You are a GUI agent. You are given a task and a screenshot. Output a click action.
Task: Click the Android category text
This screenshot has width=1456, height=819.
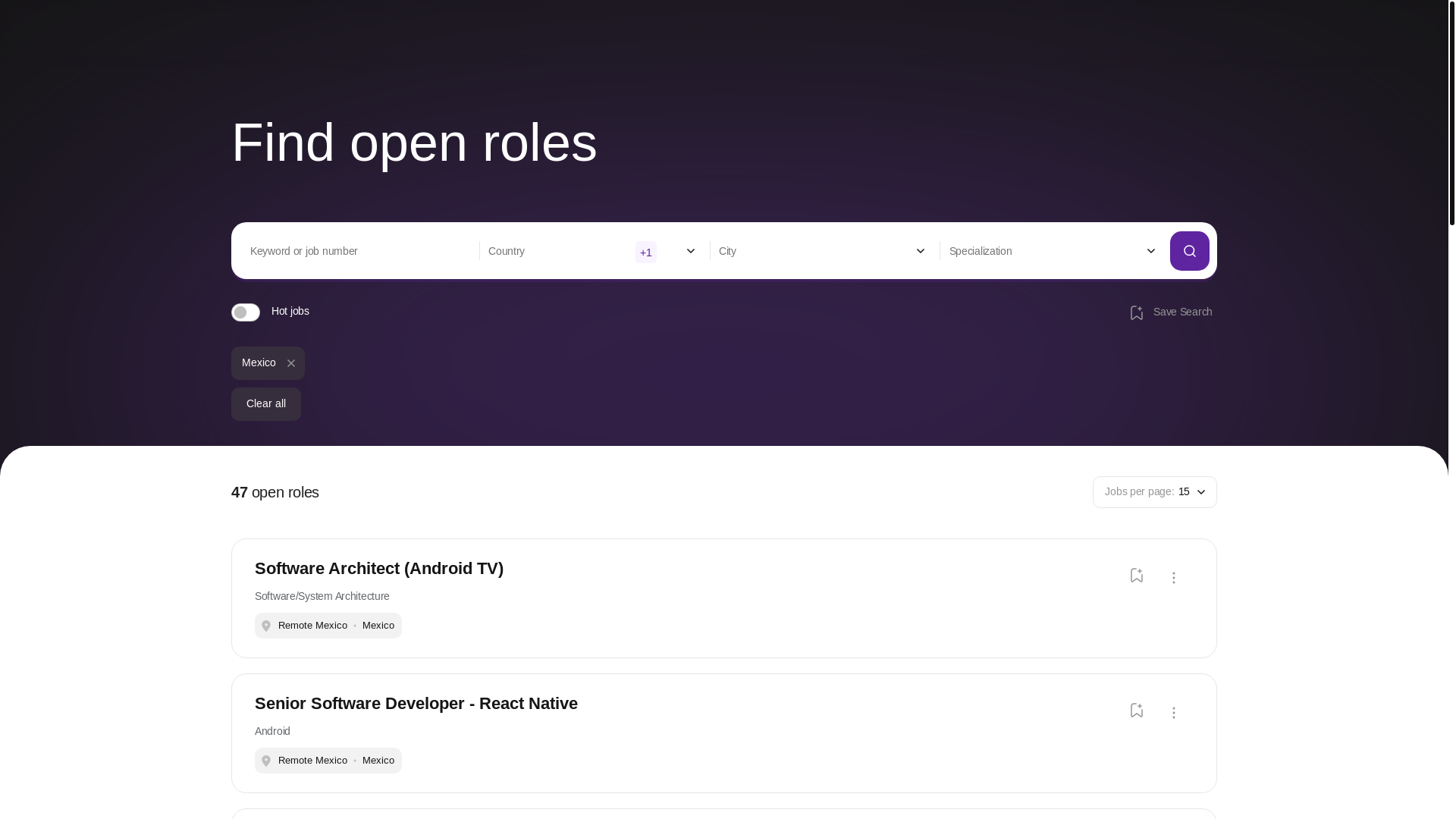pyautogui.click(x=272, y=731)
